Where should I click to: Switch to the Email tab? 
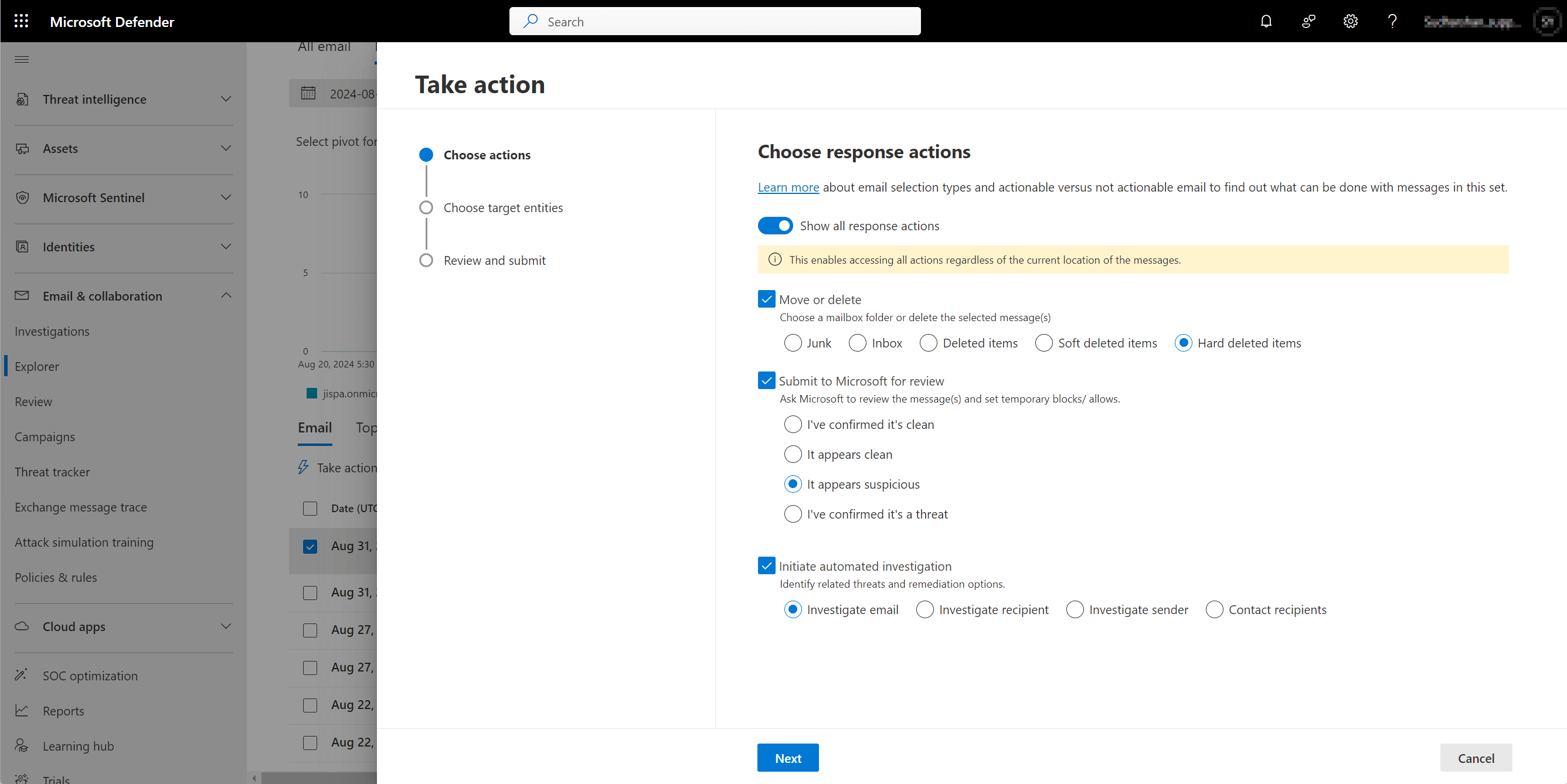pyautogui.click(x=315, y=428)
